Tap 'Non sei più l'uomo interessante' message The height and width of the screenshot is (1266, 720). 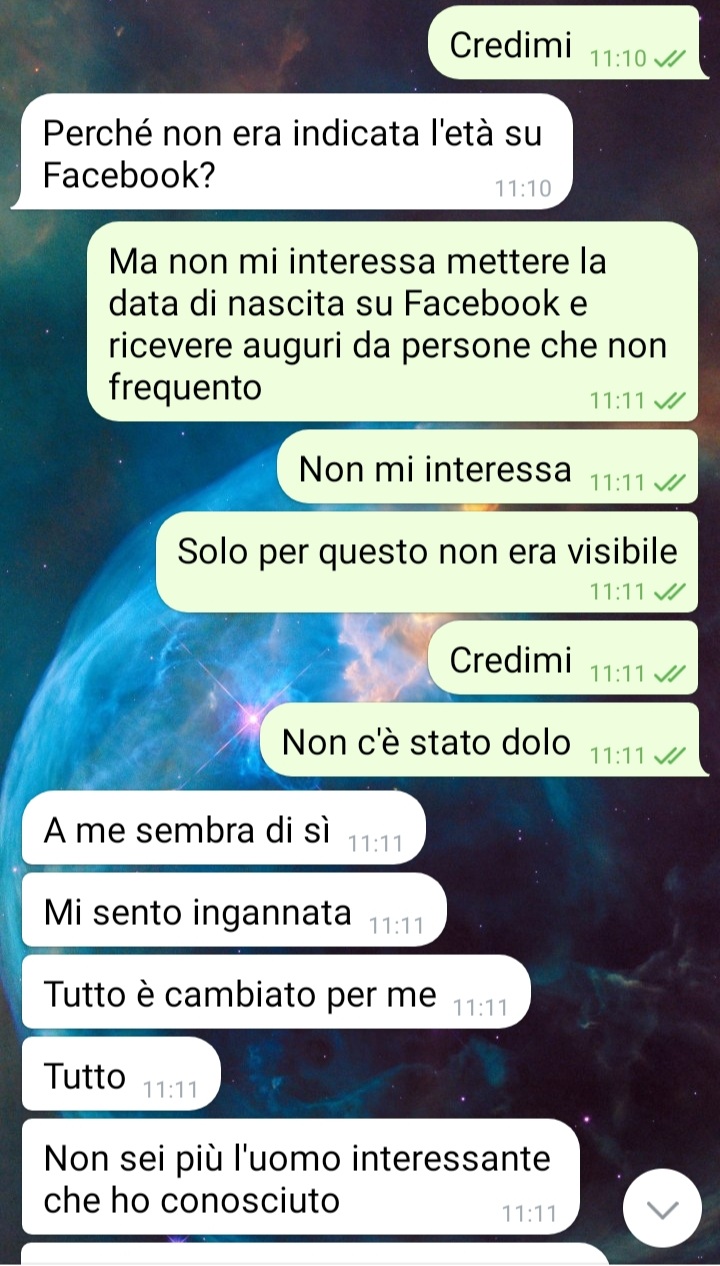[301, 1177]
